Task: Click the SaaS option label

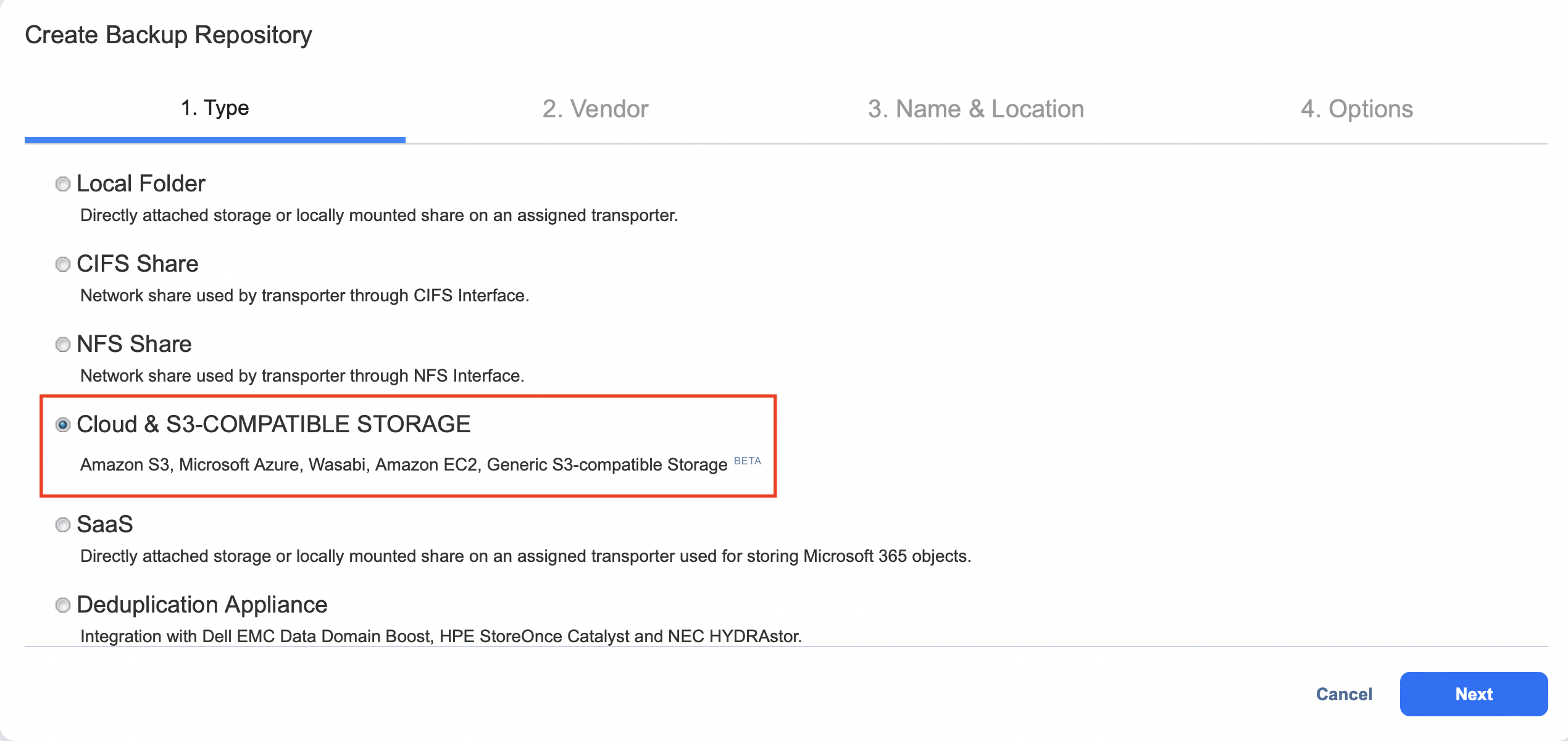Action: point(105,525)
